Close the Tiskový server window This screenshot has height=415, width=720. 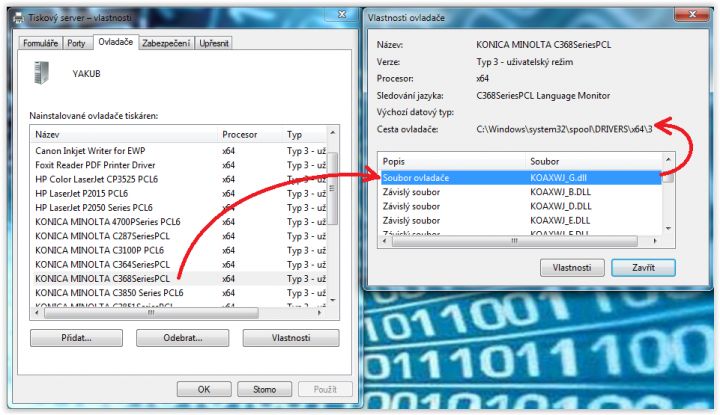click(342, 15)
